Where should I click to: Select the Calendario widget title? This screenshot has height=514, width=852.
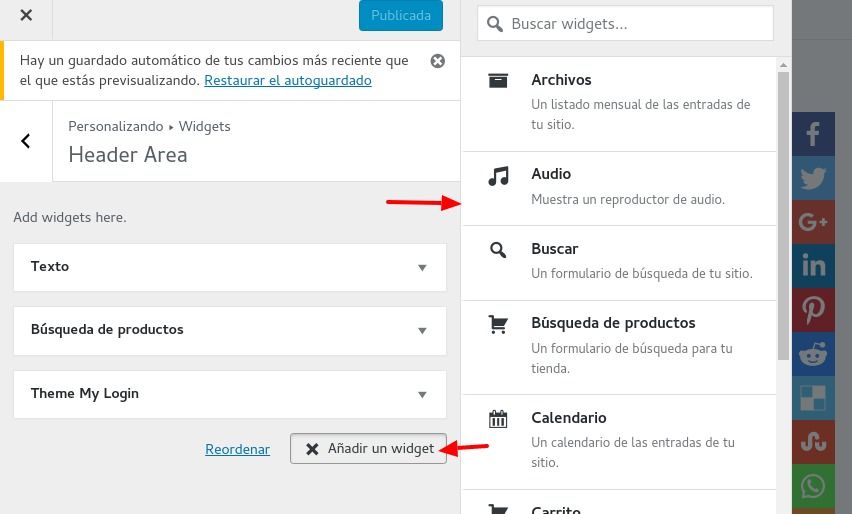[569, 418]
